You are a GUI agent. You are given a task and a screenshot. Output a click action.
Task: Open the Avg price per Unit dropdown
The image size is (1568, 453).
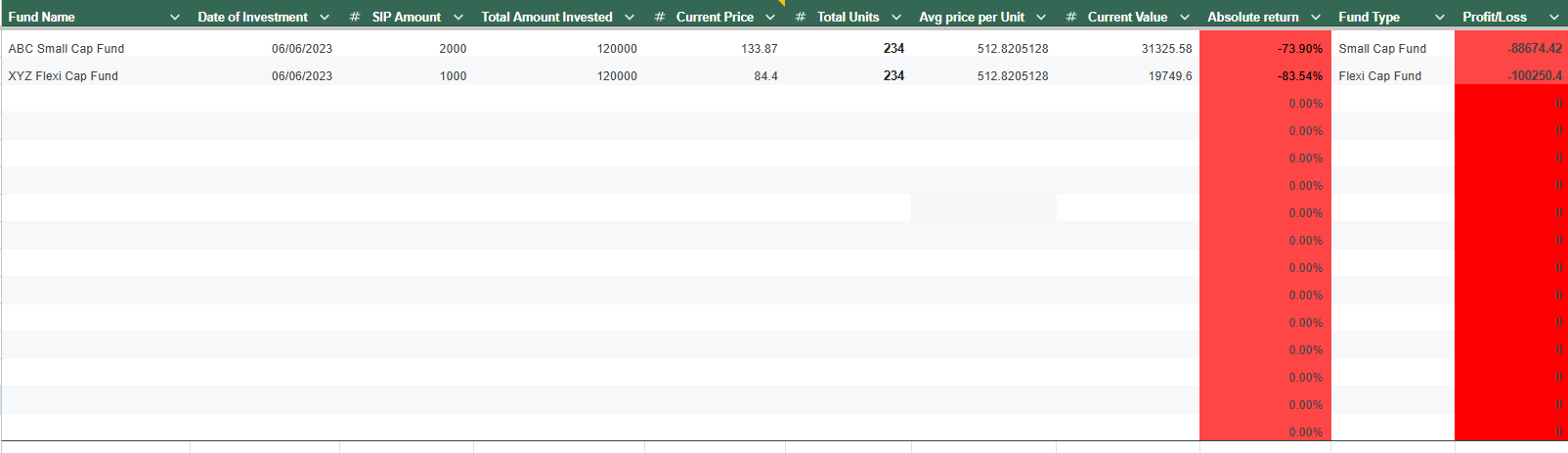[x=1041, y=17]
